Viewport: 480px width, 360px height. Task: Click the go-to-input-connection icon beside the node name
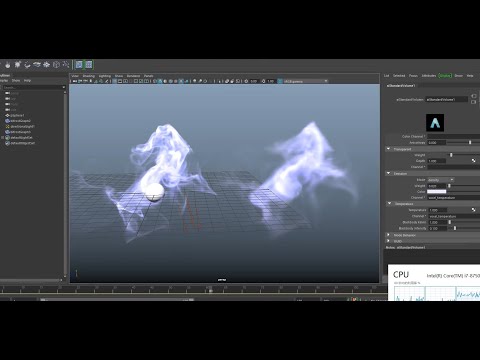click(x=474, y=96)
